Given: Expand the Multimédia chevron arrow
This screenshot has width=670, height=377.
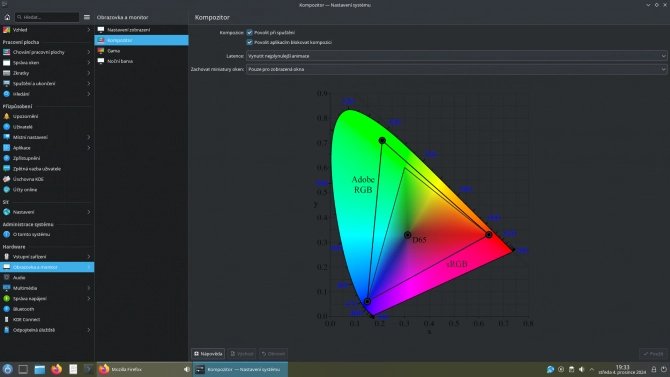Looking at the screenshot, I should point(88,288).
